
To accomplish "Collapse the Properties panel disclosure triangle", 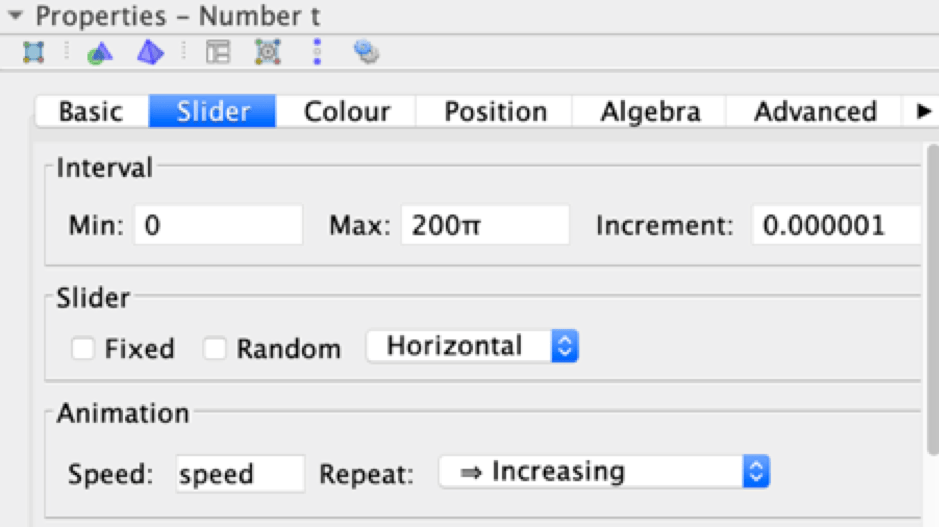I will click(x=15, y=16).
